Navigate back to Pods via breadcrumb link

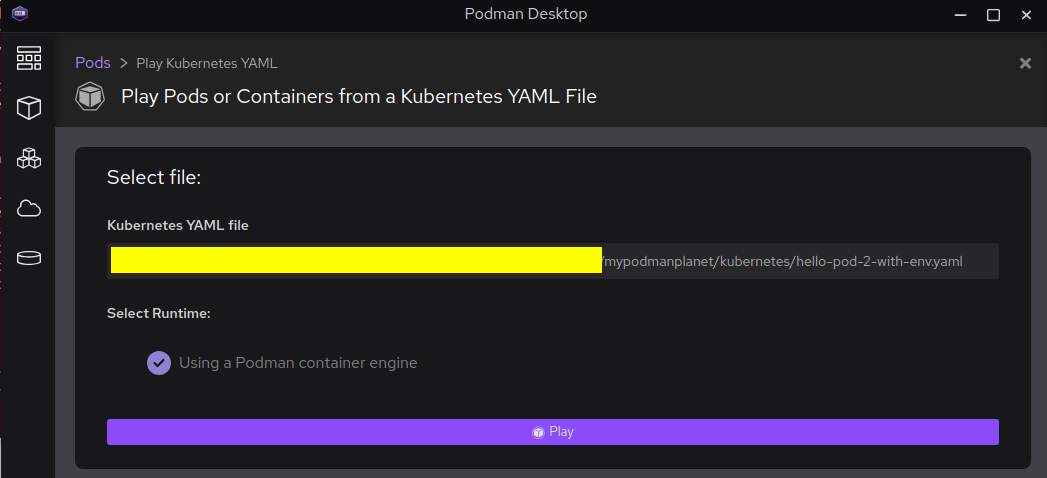coord(93,63)
